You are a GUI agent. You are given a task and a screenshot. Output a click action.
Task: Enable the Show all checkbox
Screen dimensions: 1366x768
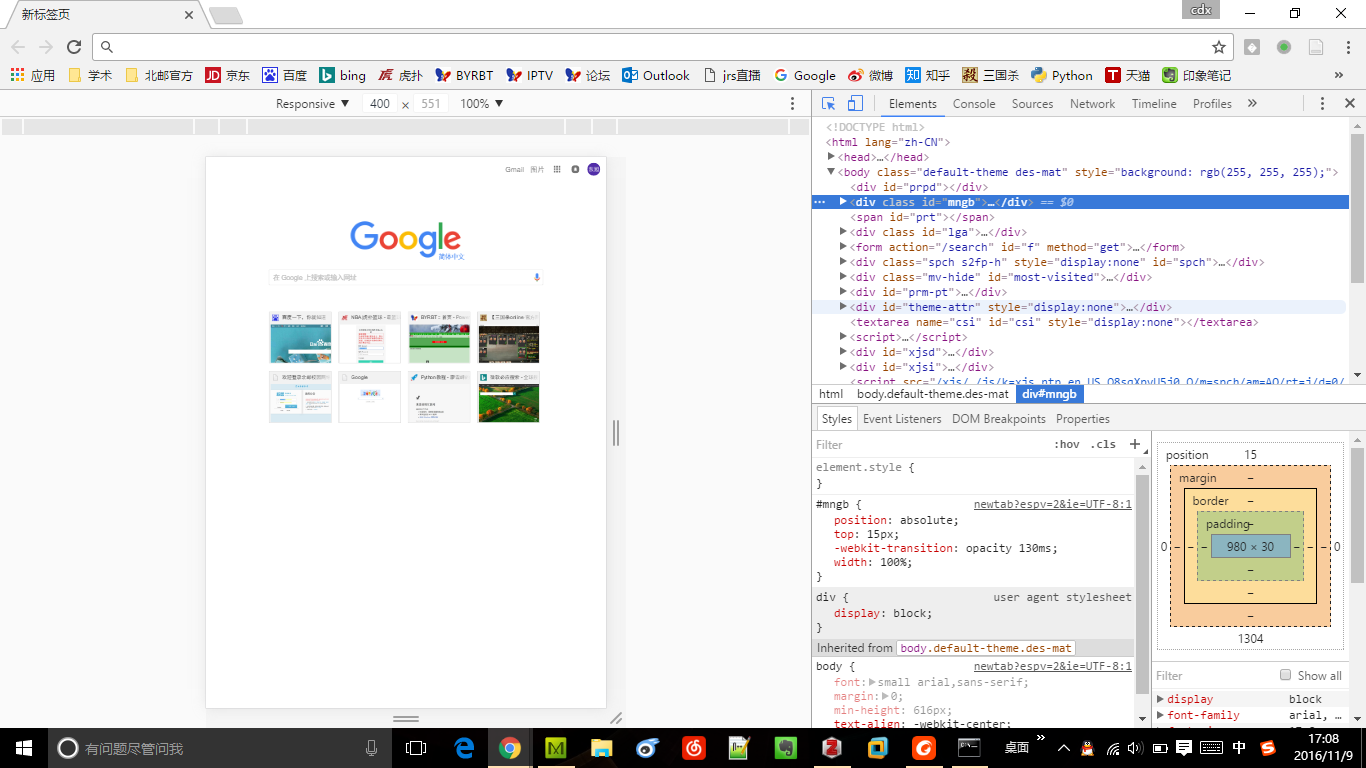click(1286, 675)
